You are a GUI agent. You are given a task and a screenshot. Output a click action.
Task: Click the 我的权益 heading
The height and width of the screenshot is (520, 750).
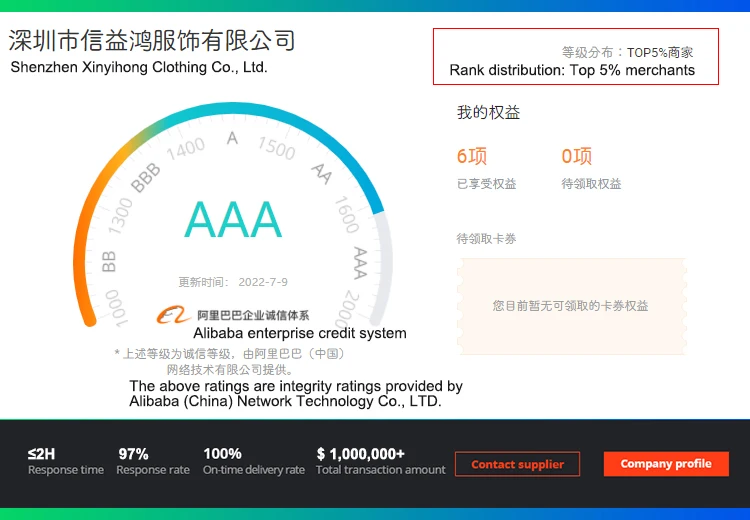(x=488, y=112)
